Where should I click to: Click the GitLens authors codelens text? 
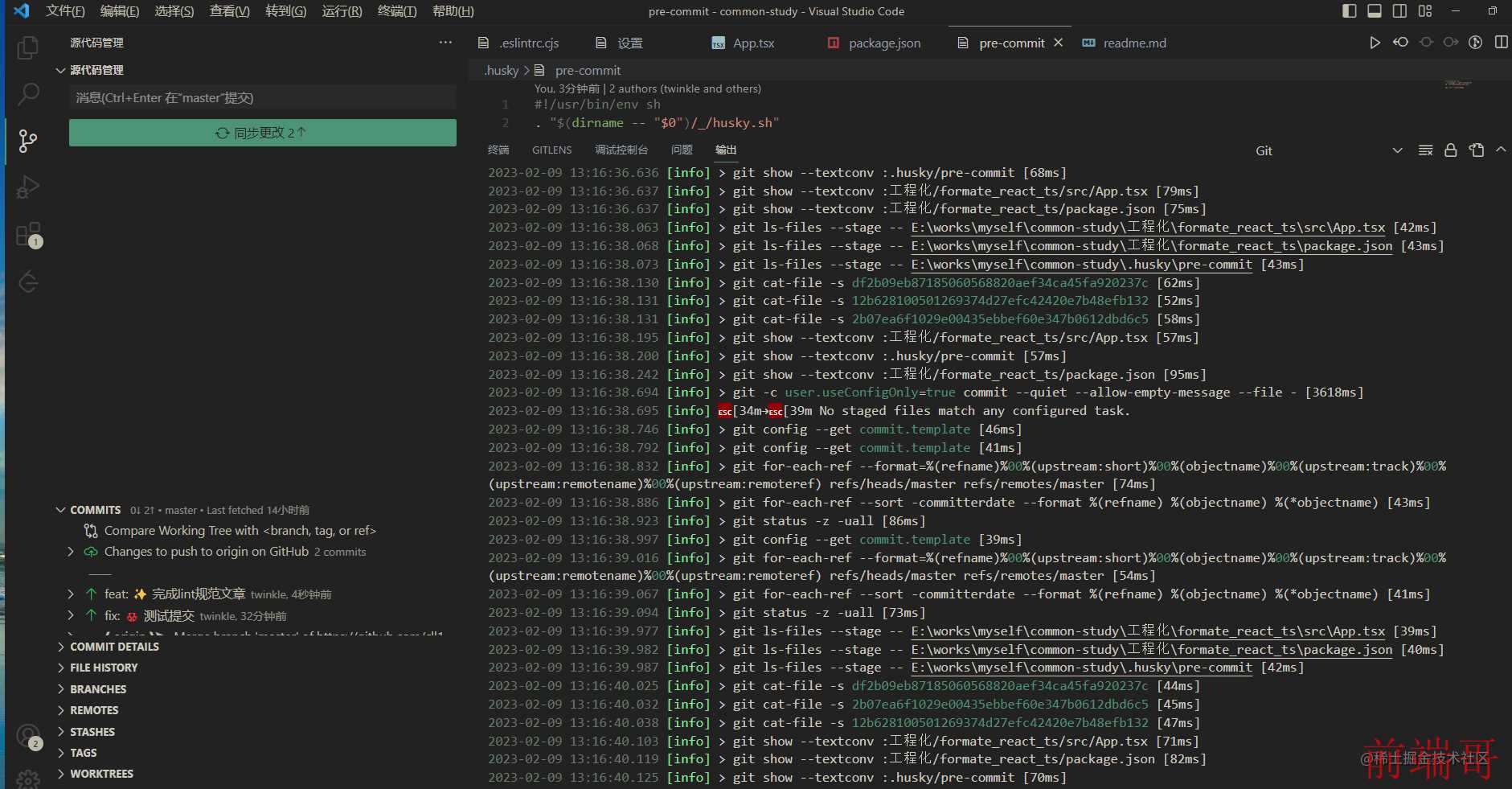647,88
